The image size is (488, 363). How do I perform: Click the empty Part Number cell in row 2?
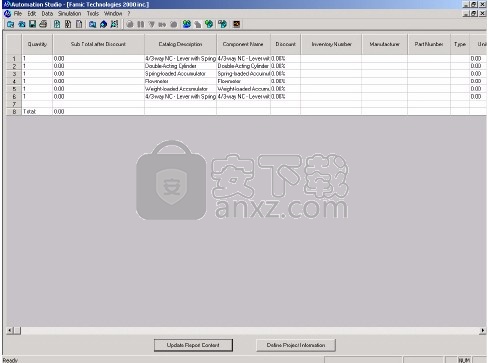(429, 66)
